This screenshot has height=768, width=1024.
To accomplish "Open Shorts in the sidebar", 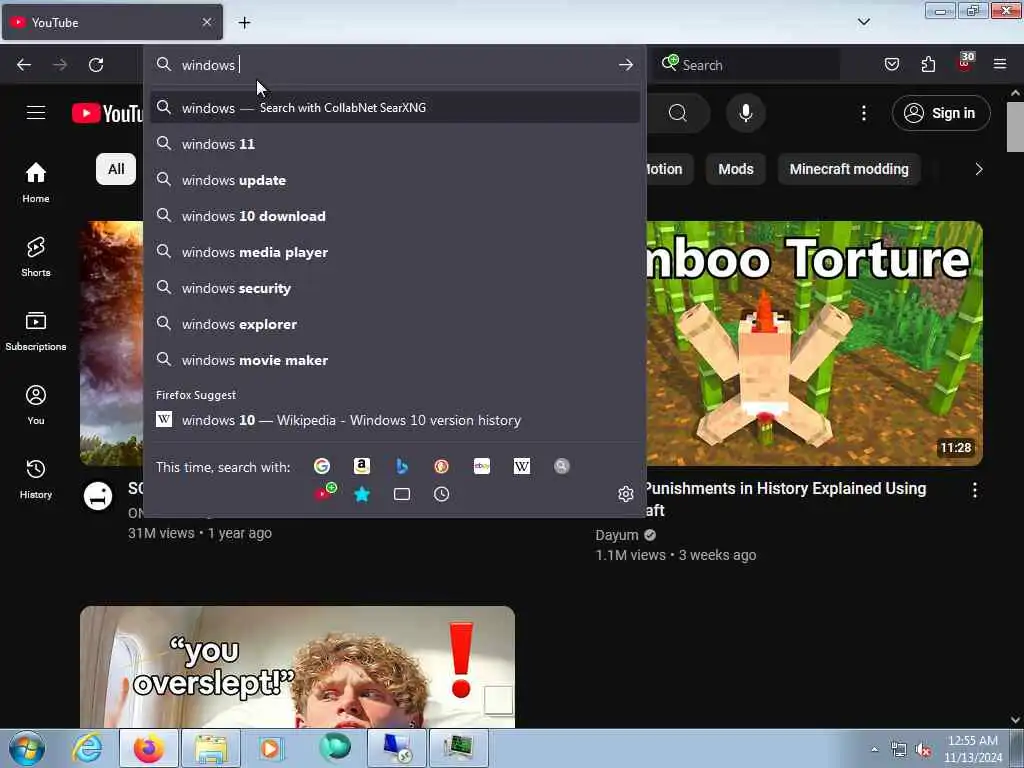I will [36, 257].
